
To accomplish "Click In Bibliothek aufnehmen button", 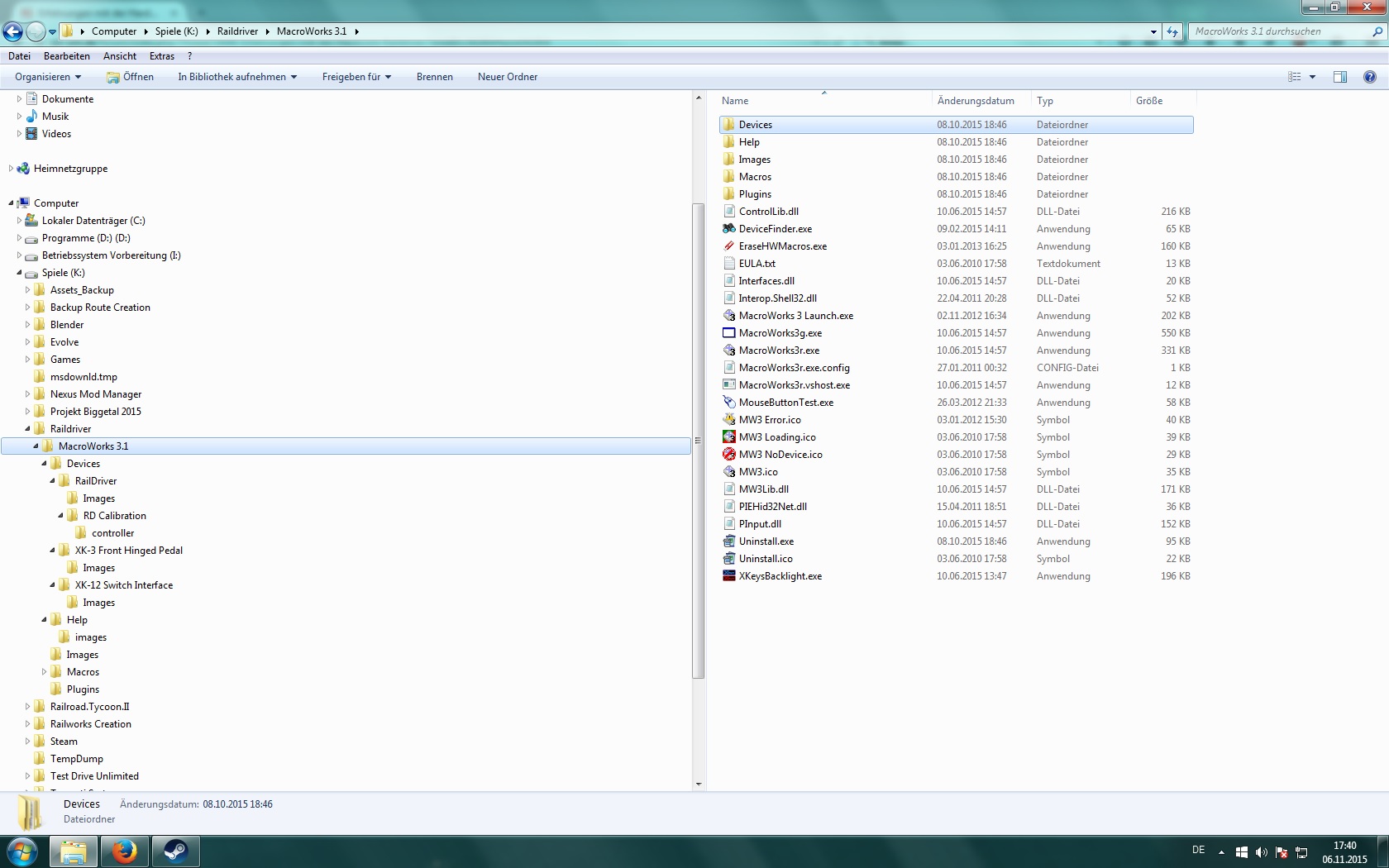I will (237, 77).
